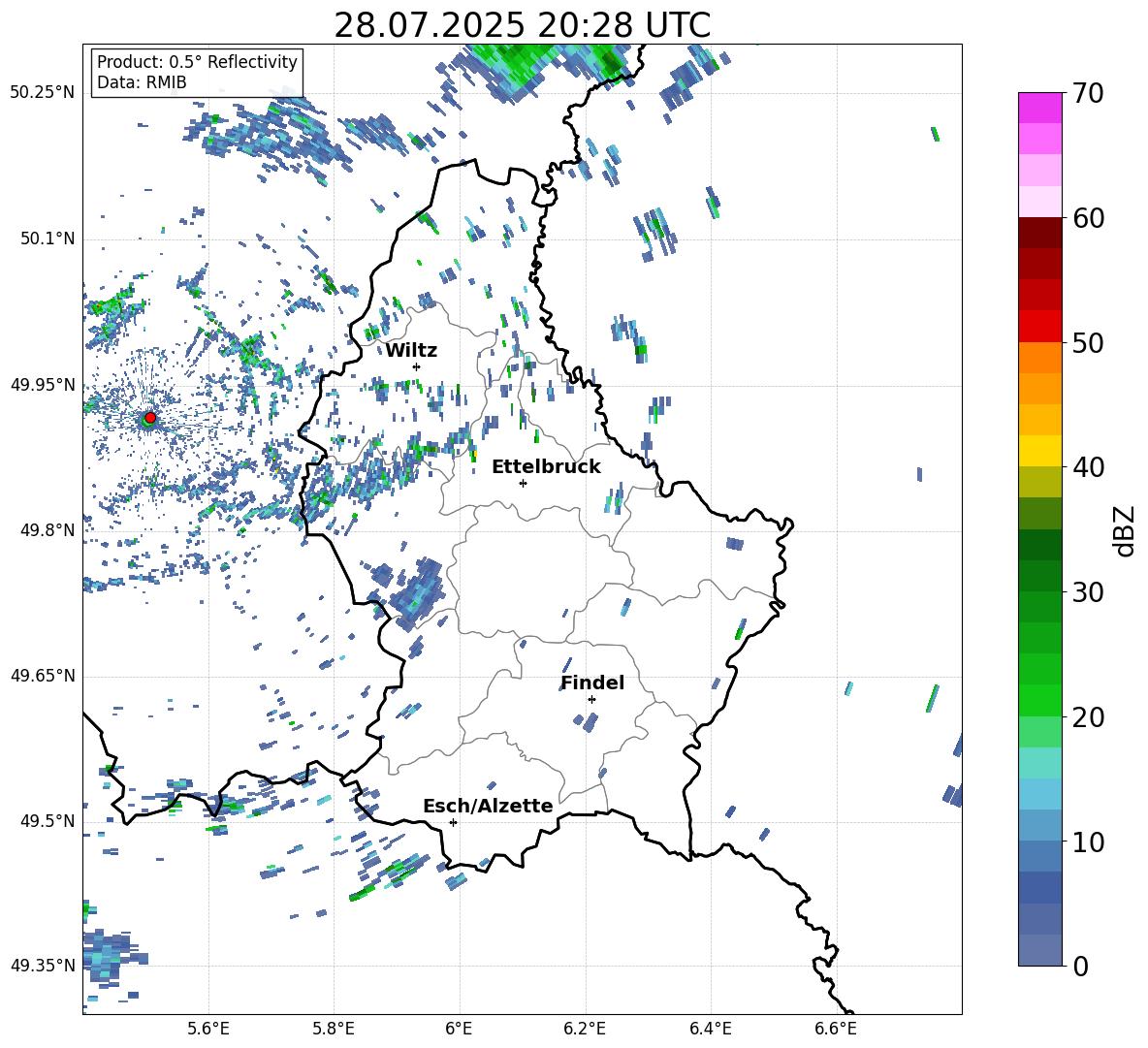Click the Ettelbruck station cross marker
Screen dimensions: 1148x1048
coord(523,483)
